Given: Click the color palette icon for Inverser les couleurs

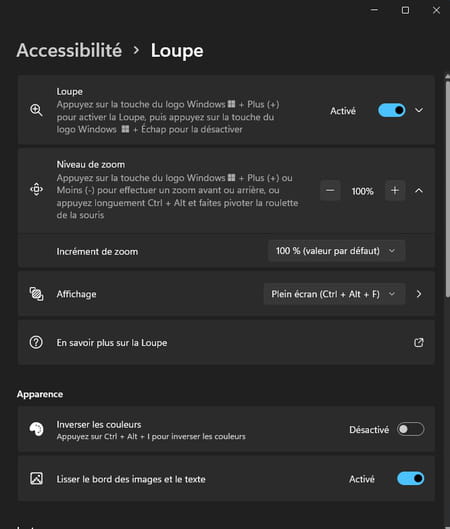Looking at the screenshot, I should [x=36, y=429].
